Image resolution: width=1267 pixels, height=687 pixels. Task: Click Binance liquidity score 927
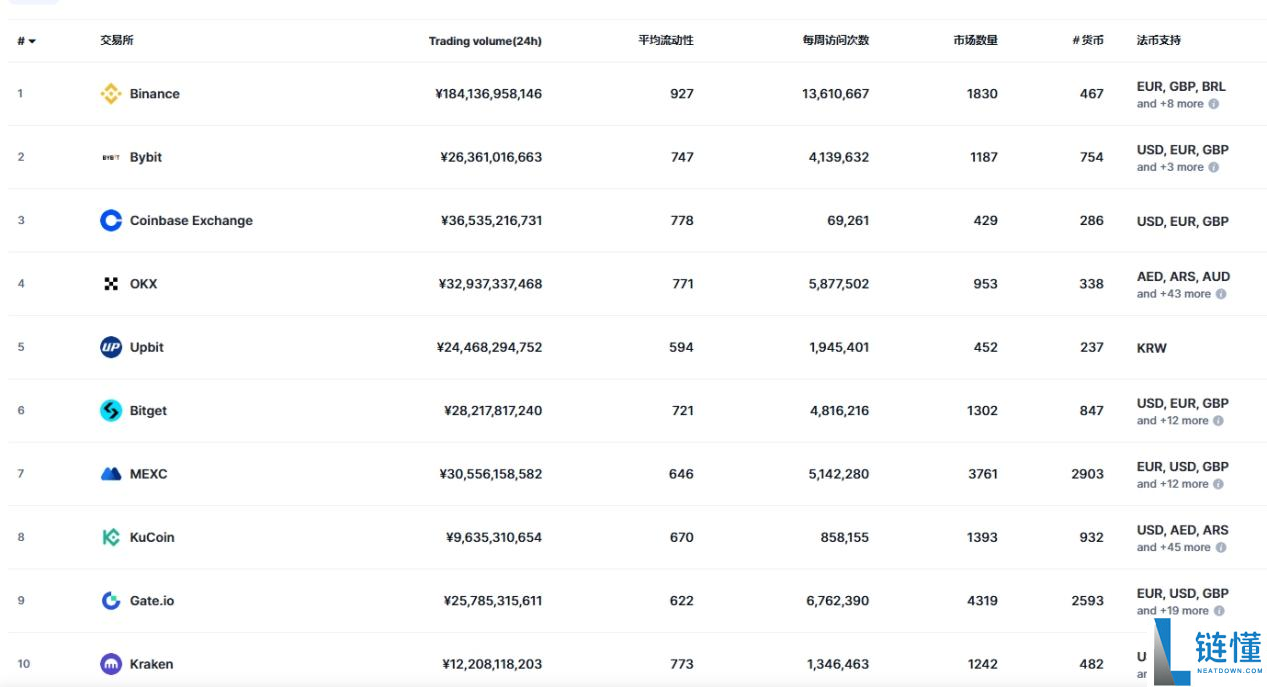pos(682,94)
